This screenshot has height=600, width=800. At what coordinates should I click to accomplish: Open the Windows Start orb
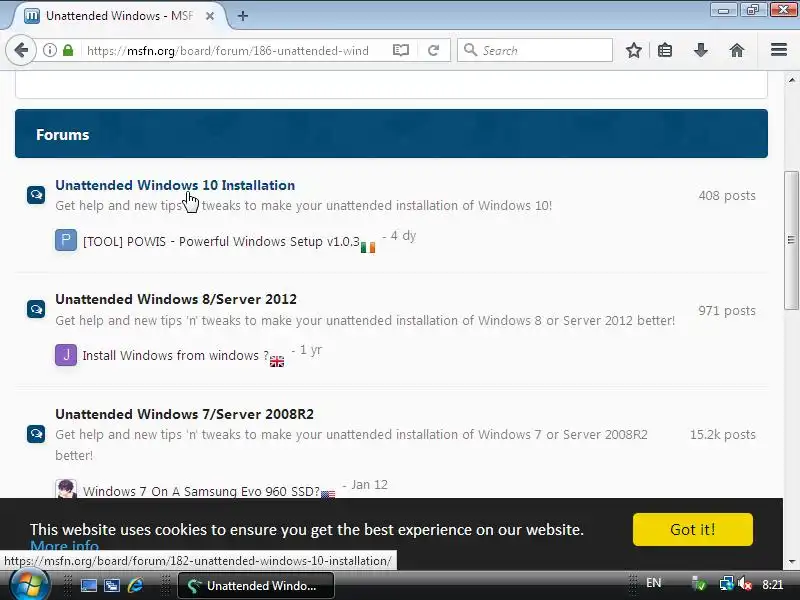29,585
